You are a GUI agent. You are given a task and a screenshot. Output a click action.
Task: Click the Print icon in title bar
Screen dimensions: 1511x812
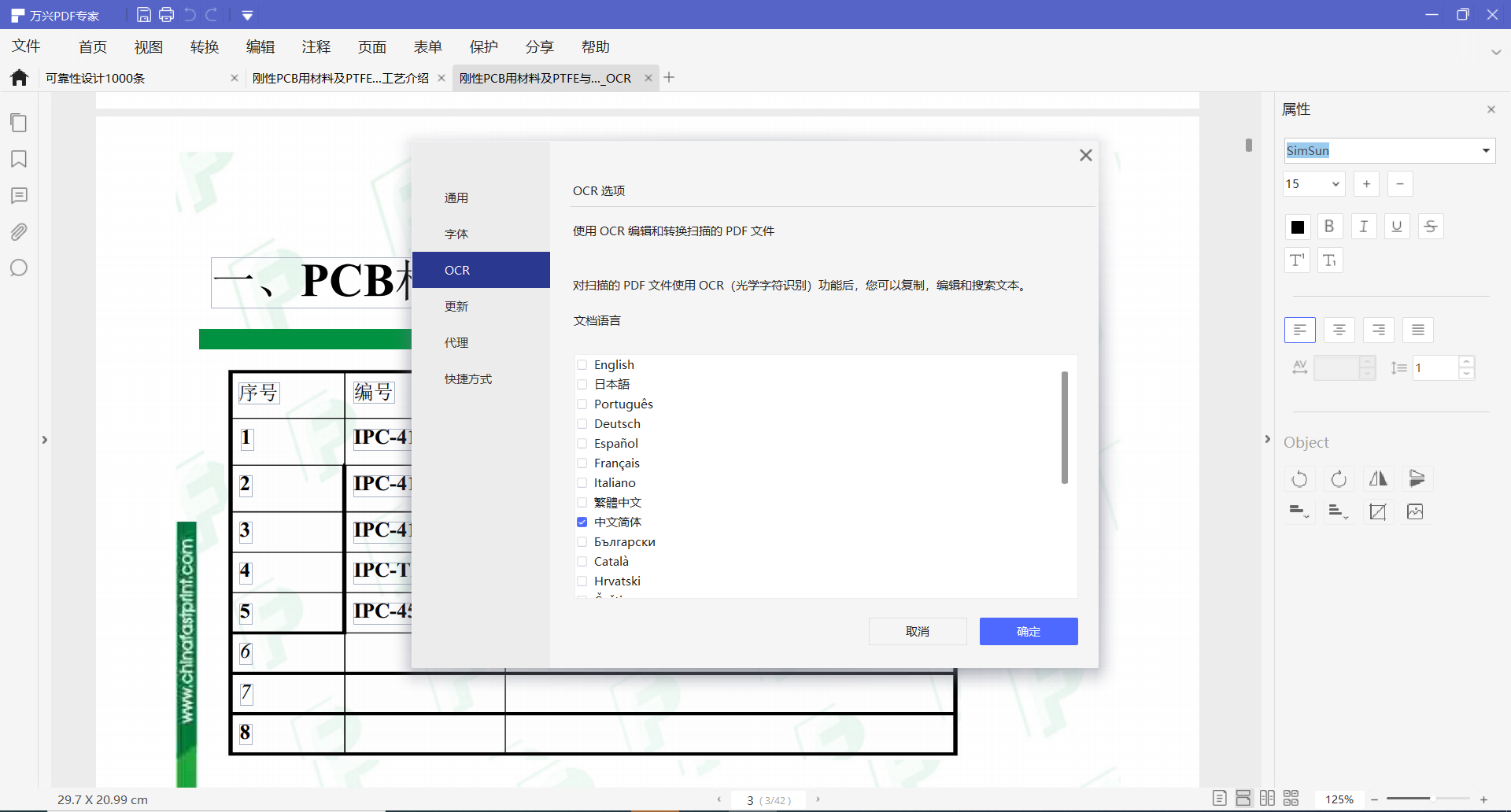pyautogui.click(x=166, y=15)
